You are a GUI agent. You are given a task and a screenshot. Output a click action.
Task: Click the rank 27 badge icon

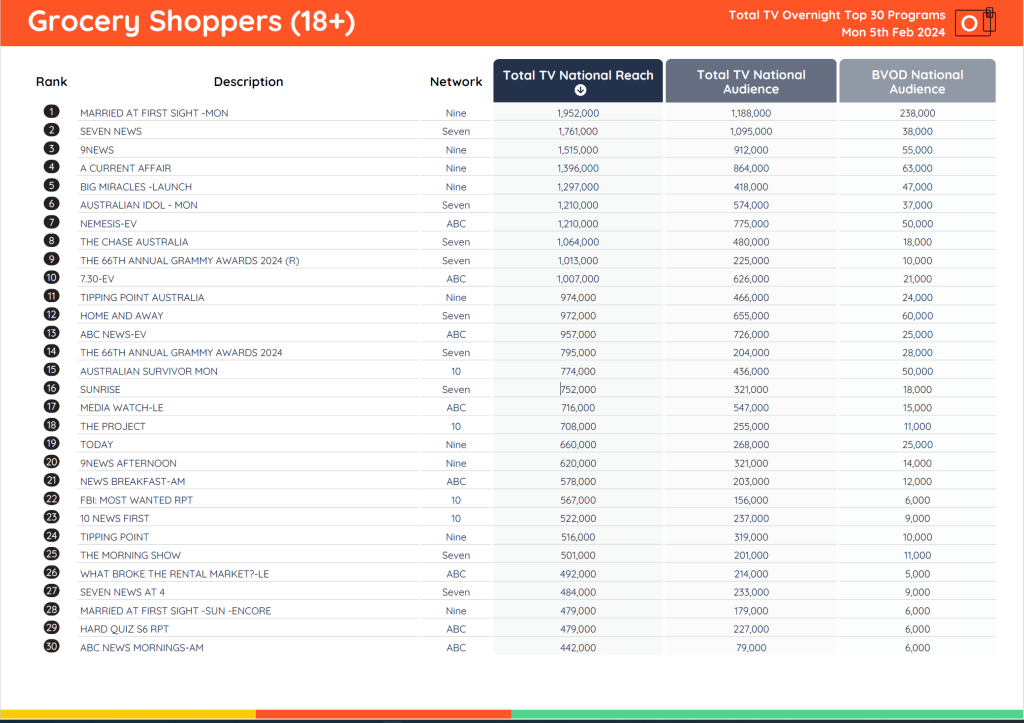point(51,591)
